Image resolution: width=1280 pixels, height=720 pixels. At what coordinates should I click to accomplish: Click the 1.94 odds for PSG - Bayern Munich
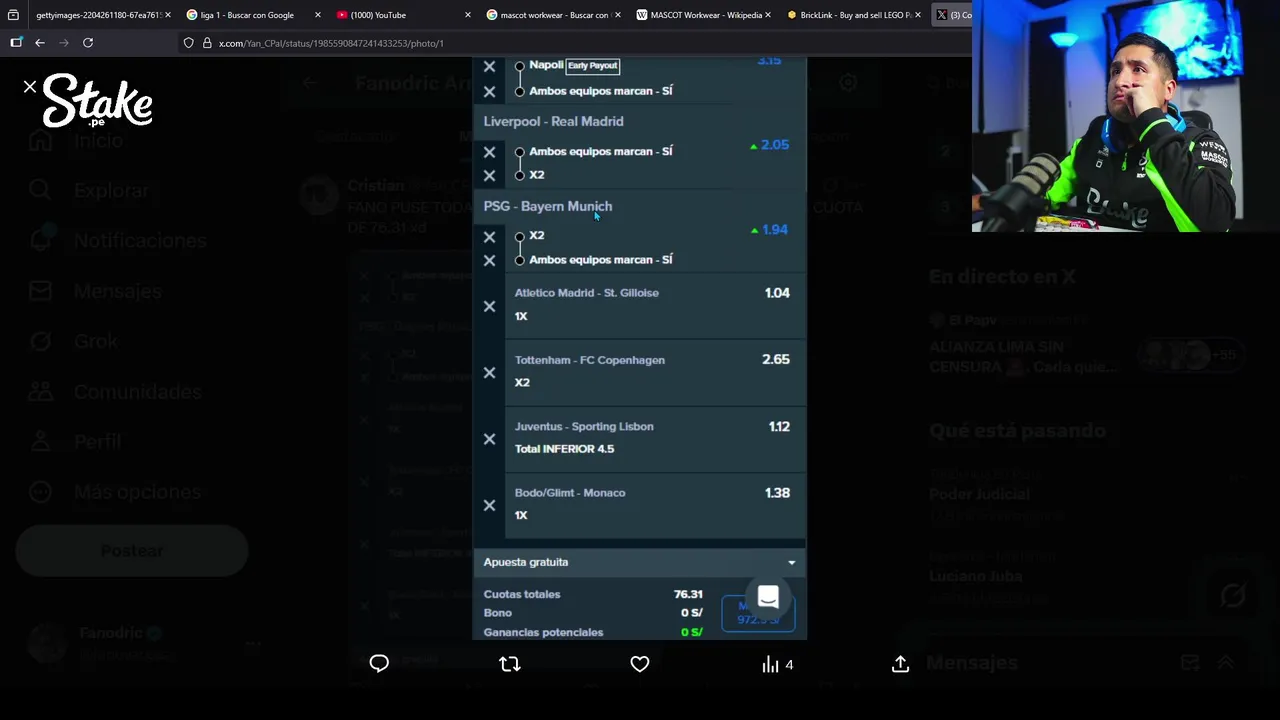pyautogui.click(x=774, y=230)
